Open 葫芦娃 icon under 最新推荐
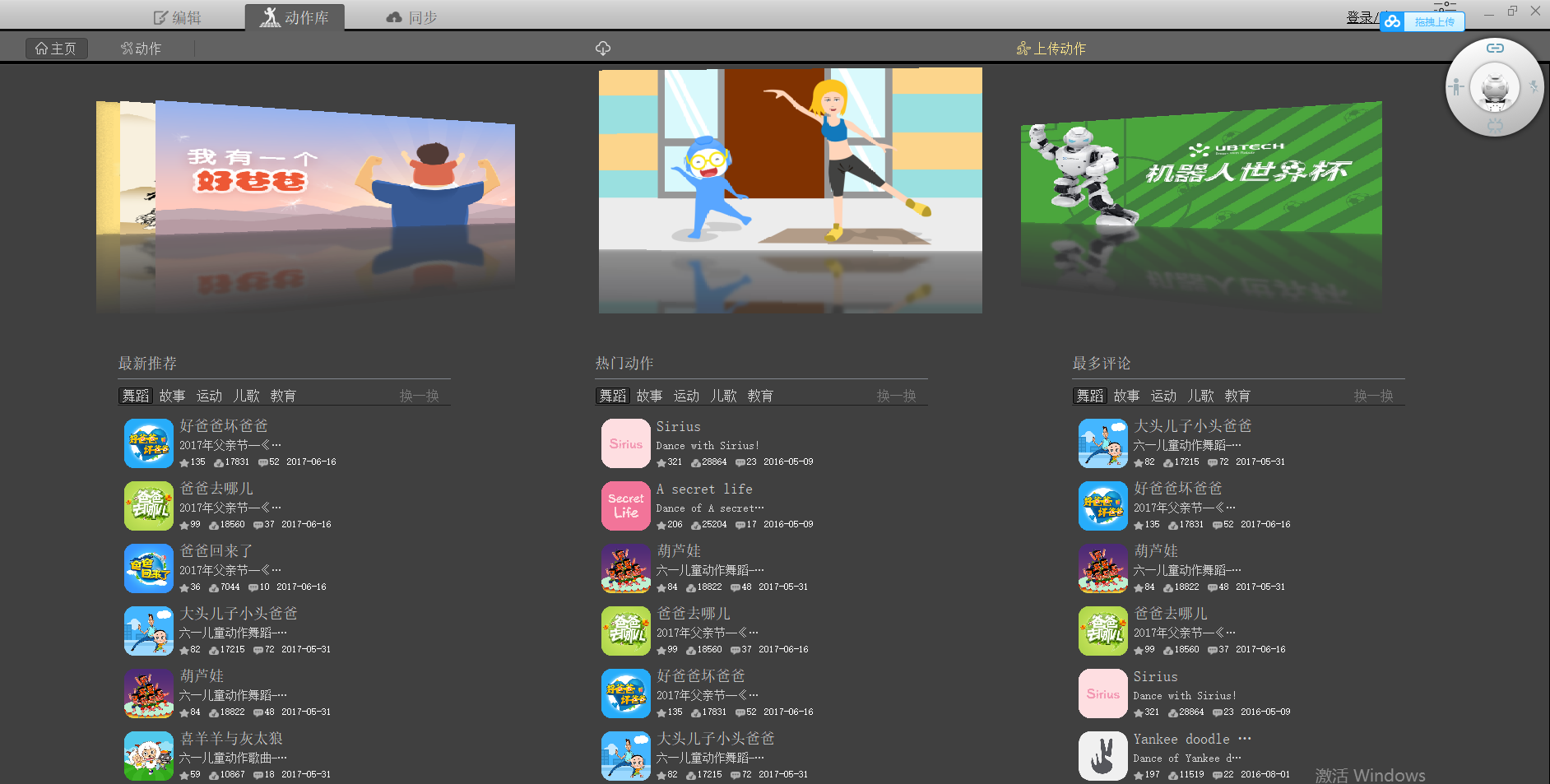1550x784 pixels. click(x=149, y=694)
